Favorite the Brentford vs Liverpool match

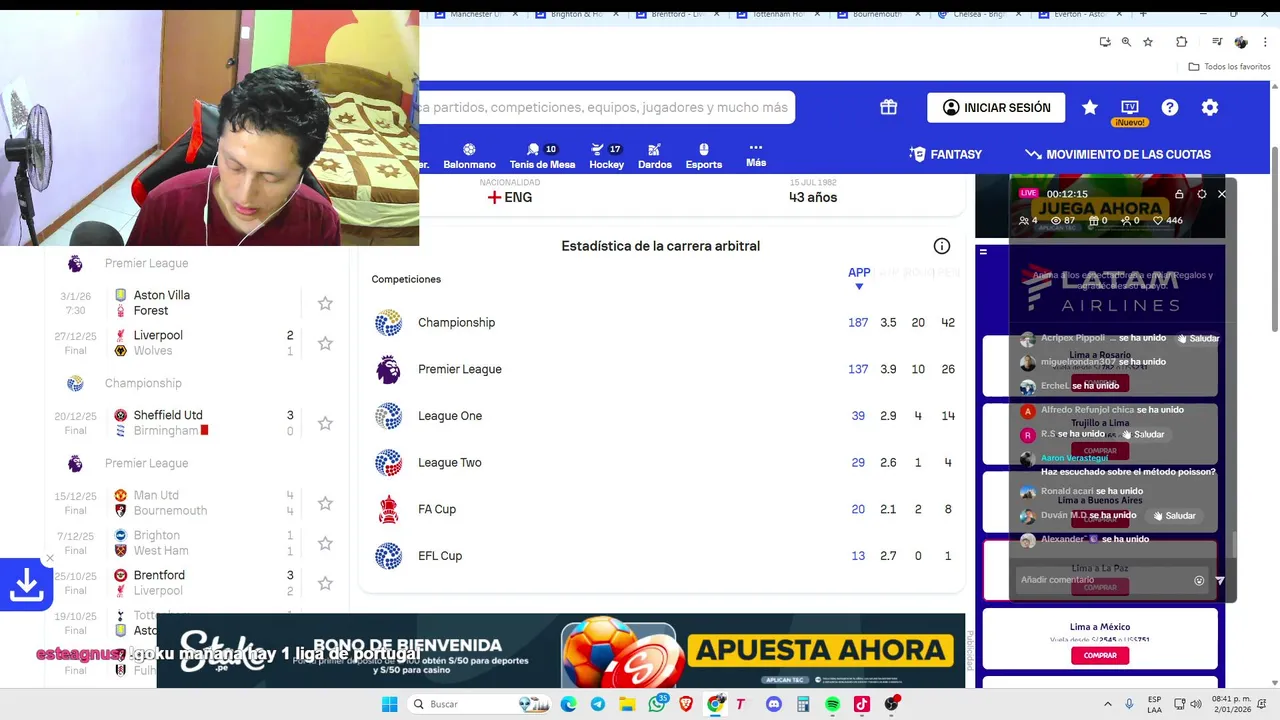(325, 583)
